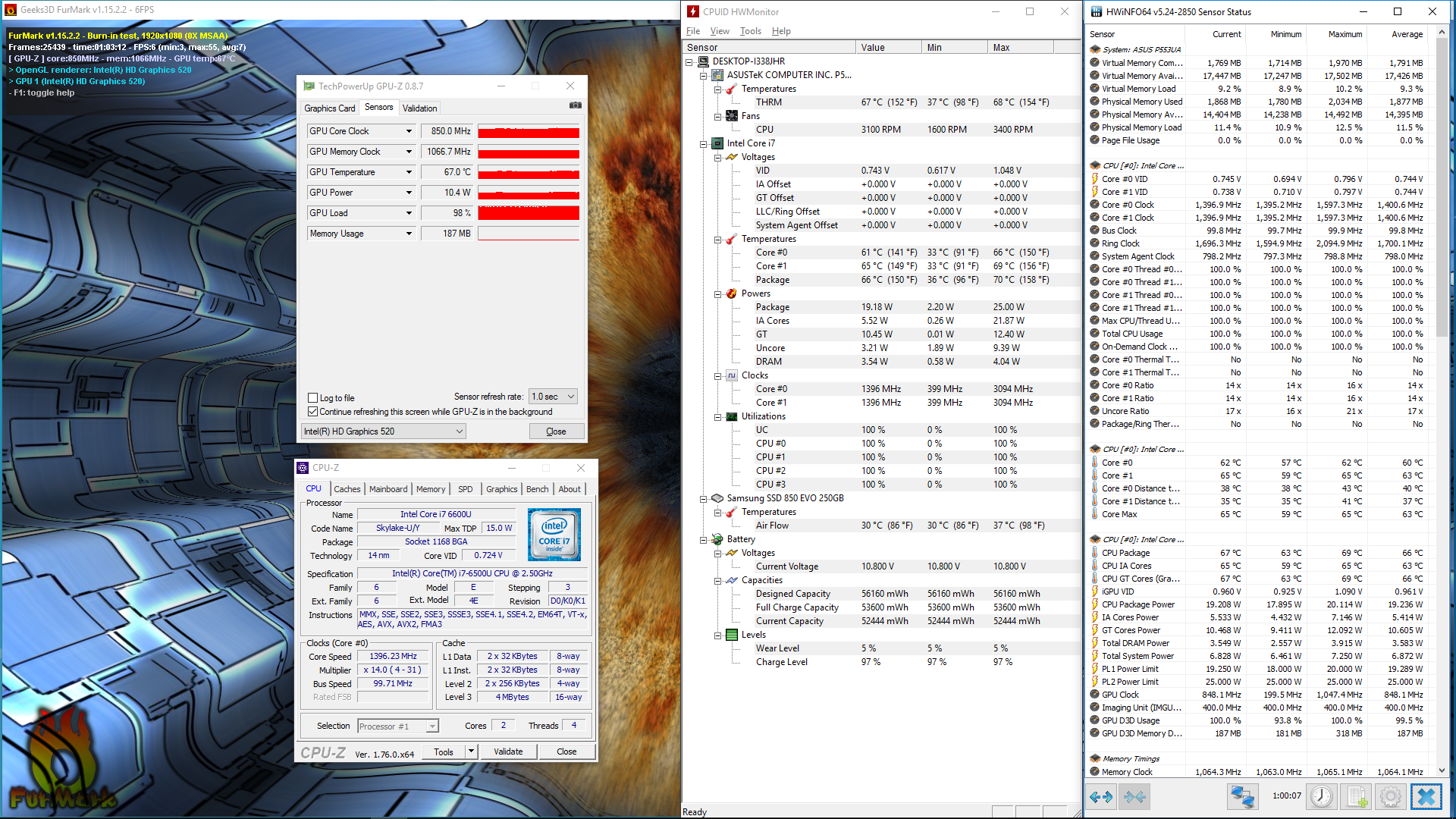
Task: Click HWiNFO Average column header
Action: coord(1407,34)
